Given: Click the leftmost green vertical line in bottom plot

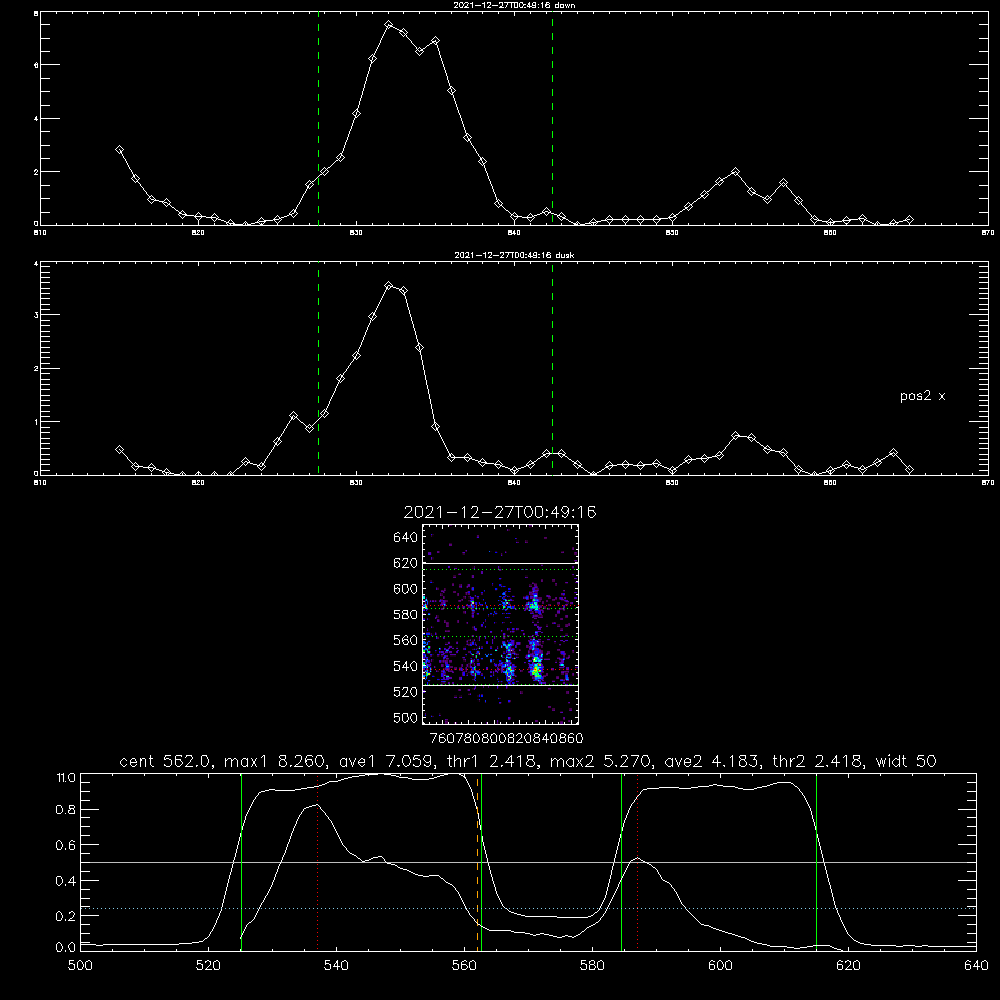Looking at the screenshot, I should coord(241,863).
